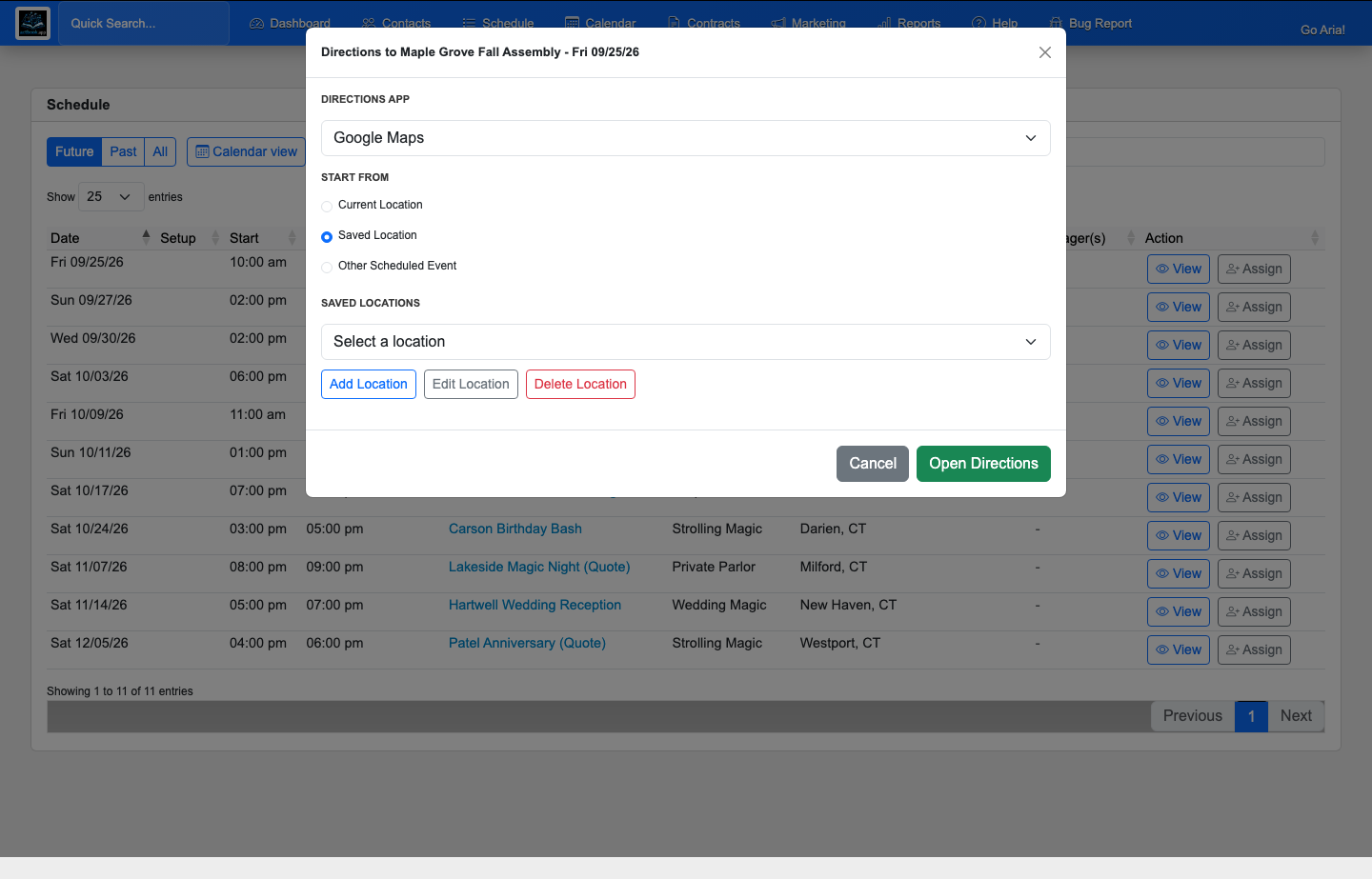Open Lakeside Magic Night (Quote) link
1372x879 pixels.
(x=539, y=567)
